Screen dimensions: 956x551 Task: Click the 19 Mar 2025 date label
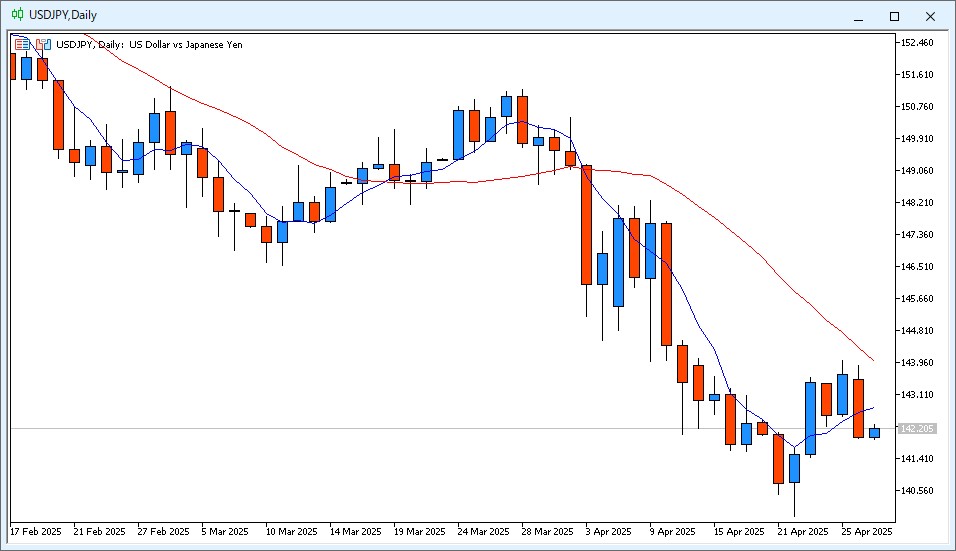(419, 531)
